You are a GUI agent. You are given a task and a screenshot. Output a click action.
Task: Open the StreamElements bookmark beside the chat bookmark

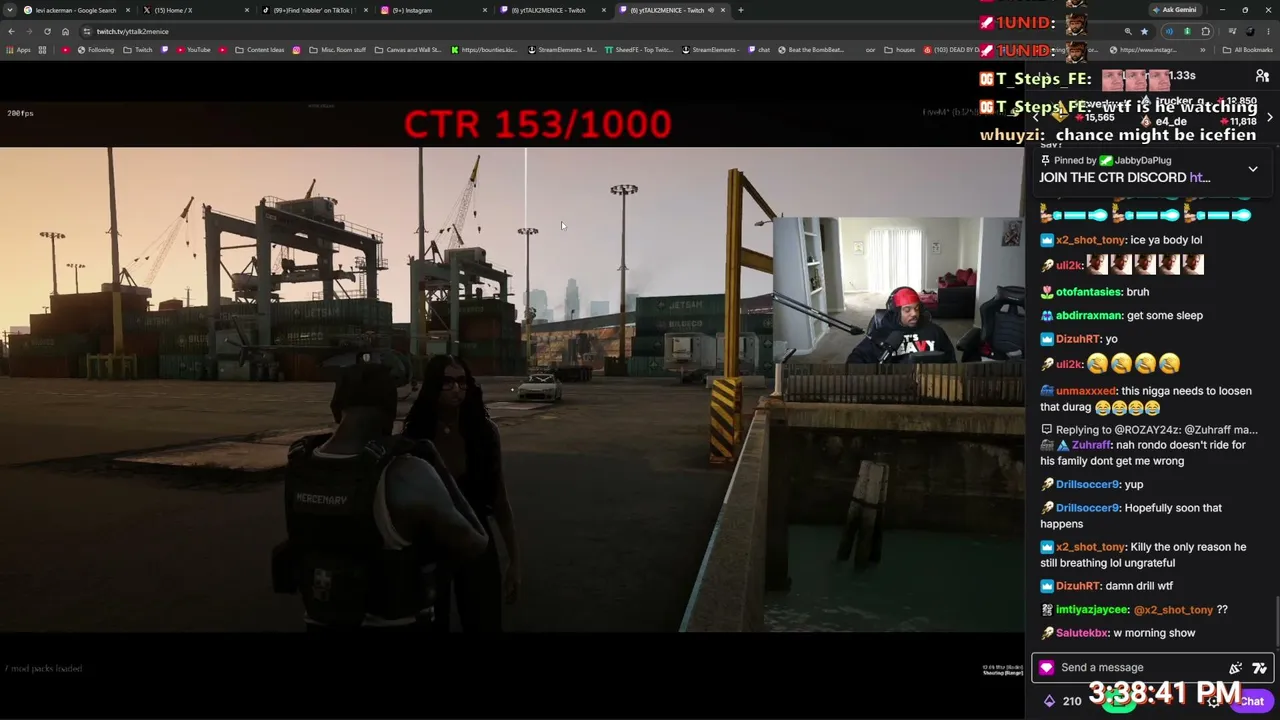pyautogui.click(x=709, y=50)
